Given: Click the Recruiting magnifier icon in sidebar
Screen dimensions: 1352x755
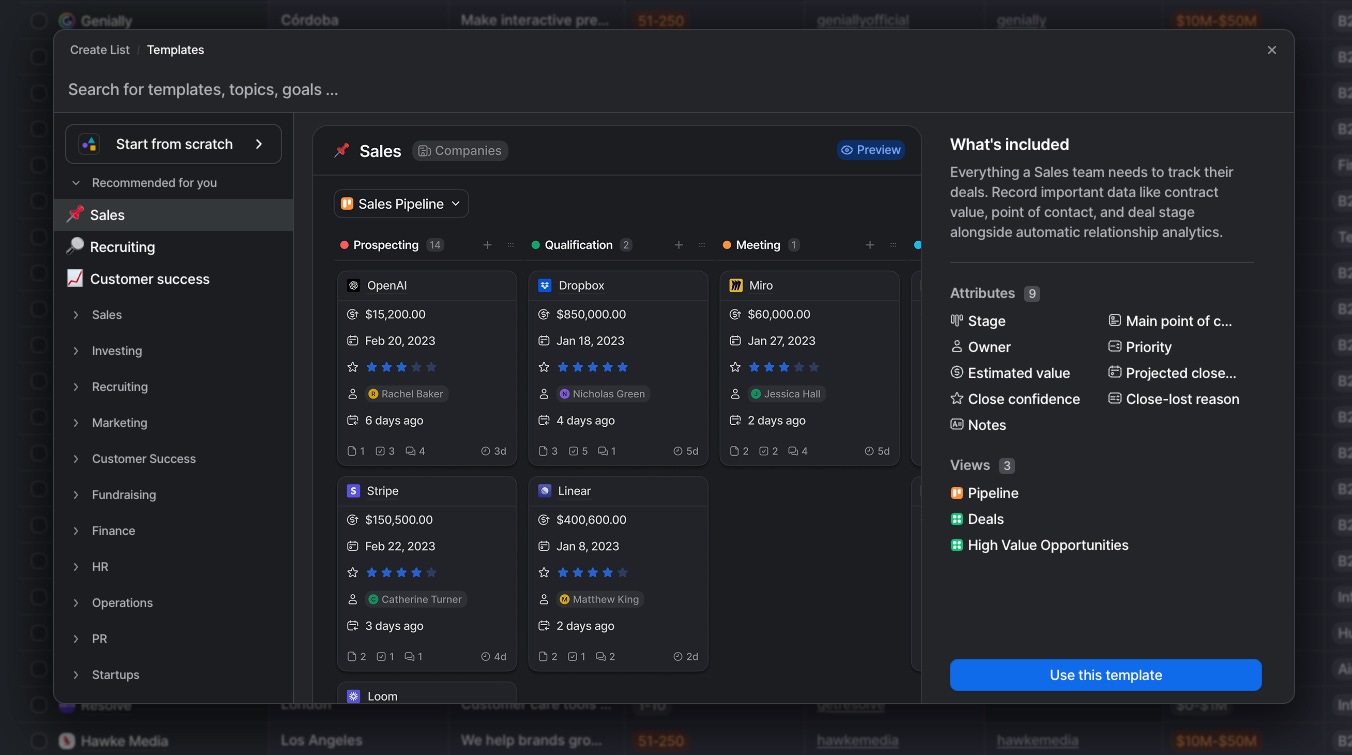Looking at the screenshot, I should [75, 247].
